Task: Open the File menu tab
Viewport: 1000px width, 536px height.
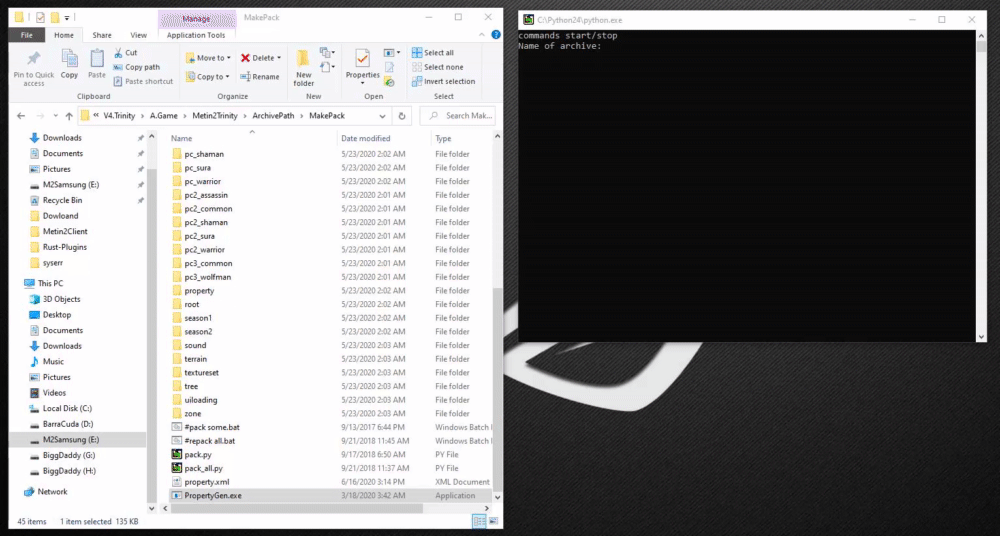Action: point(27,35)
